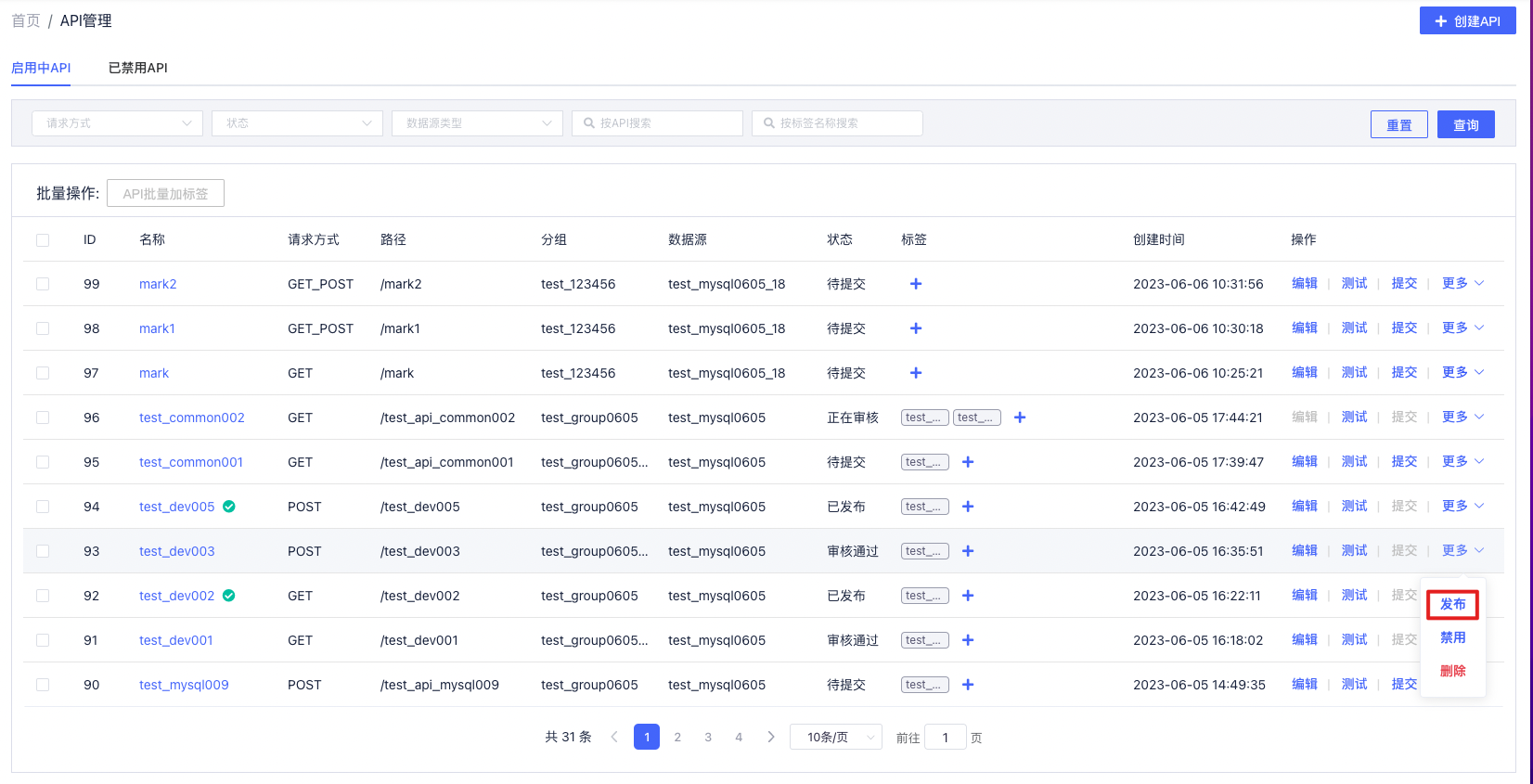Go to 首页 in the breadcrumb

[x=26, y=20]
